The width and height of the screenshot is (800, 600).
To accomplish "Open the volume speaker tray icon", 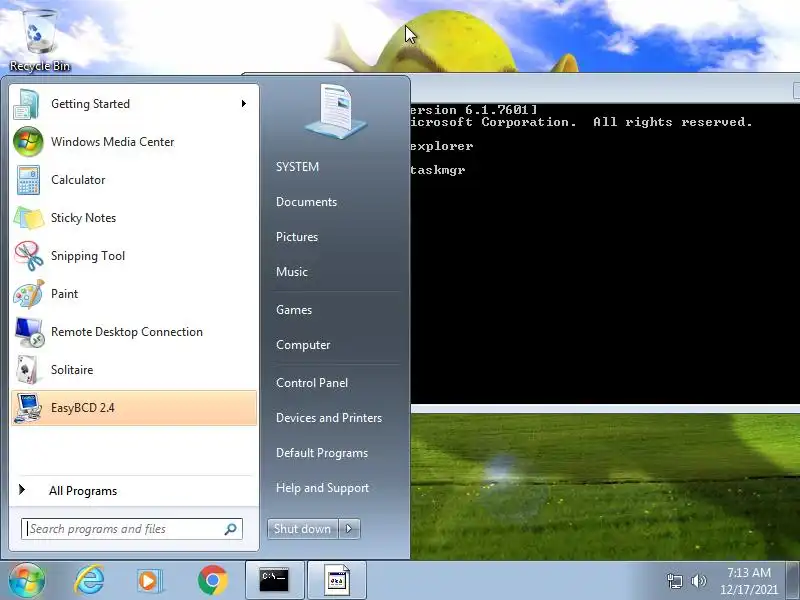I will 698,581.
